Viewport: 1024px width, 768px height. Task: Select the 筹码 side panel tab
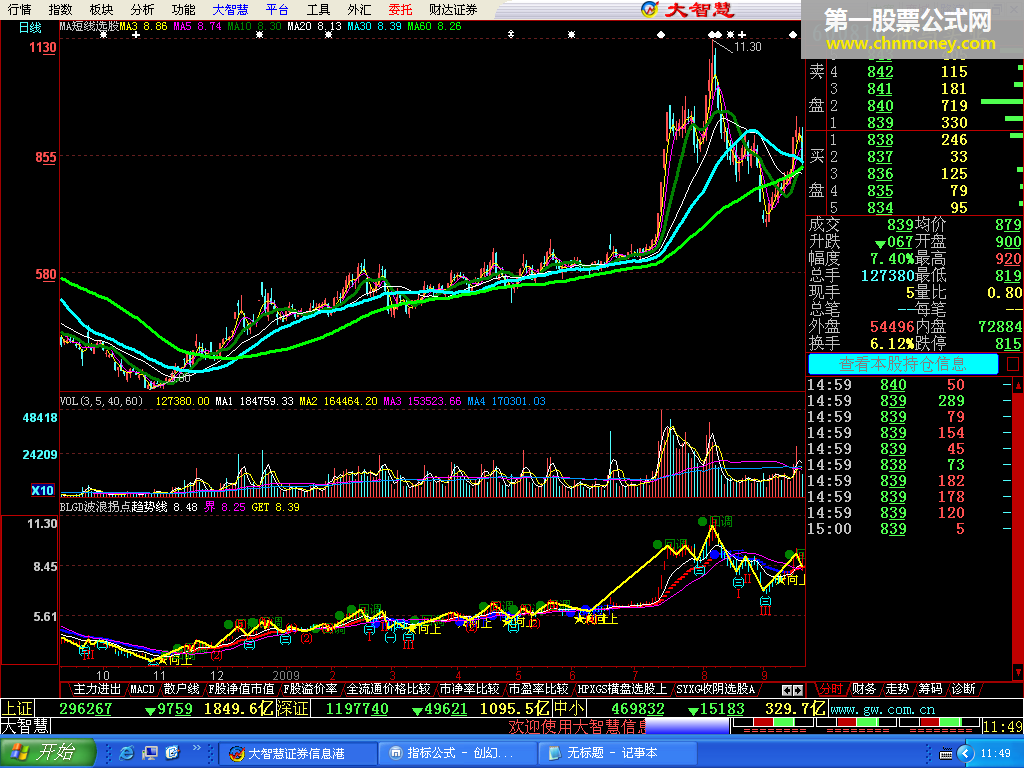point(930,689)
